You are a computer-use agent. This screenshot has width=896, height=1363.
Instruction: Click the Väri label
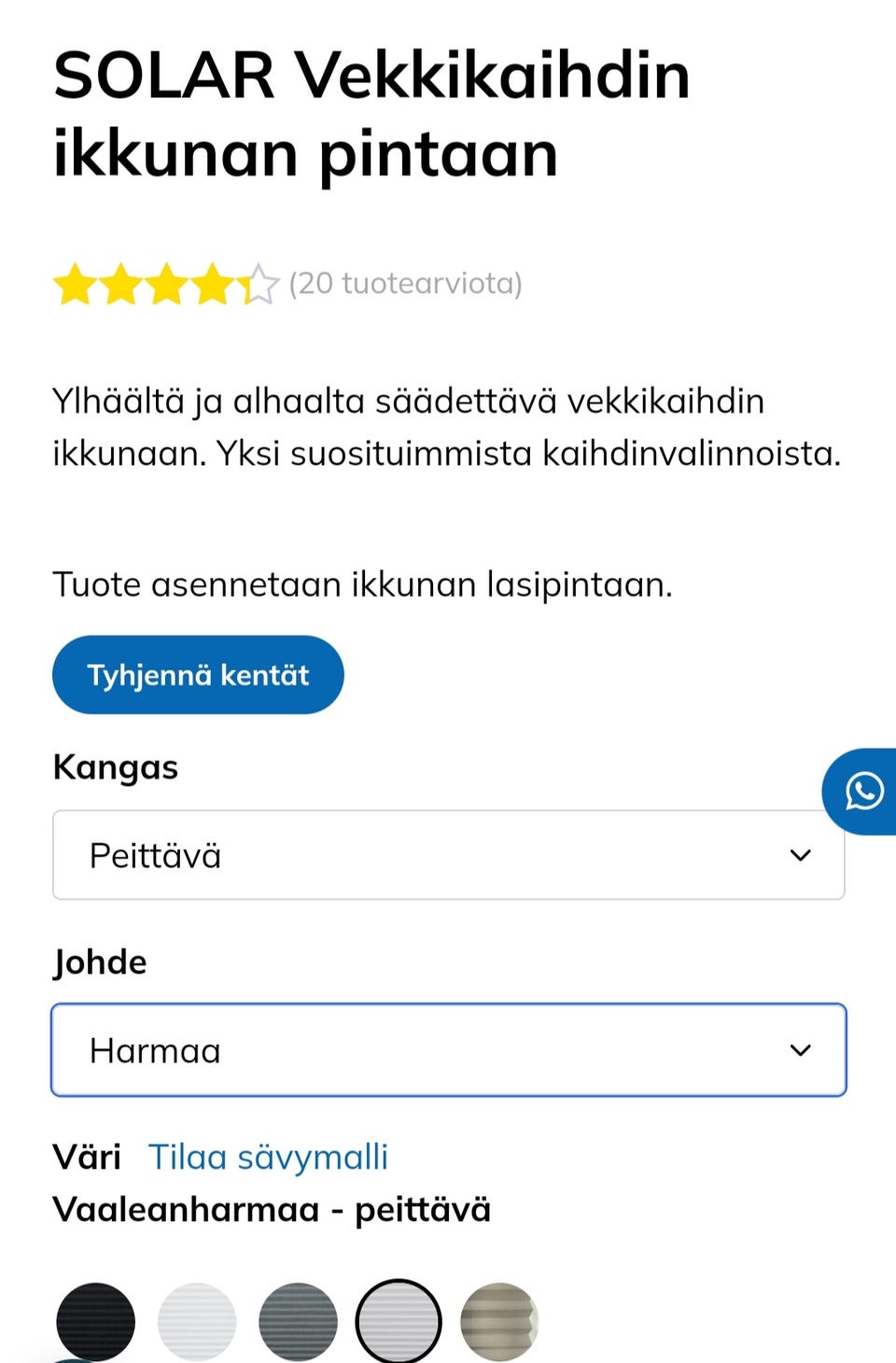coord(89,1157)
